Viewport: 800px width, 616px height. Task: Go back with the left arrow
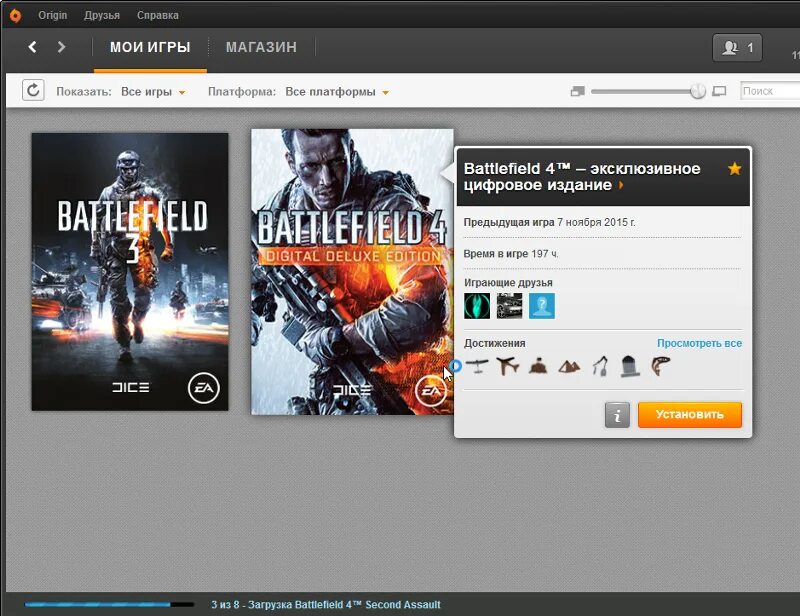pyautogui.click(x=32, y=47)
